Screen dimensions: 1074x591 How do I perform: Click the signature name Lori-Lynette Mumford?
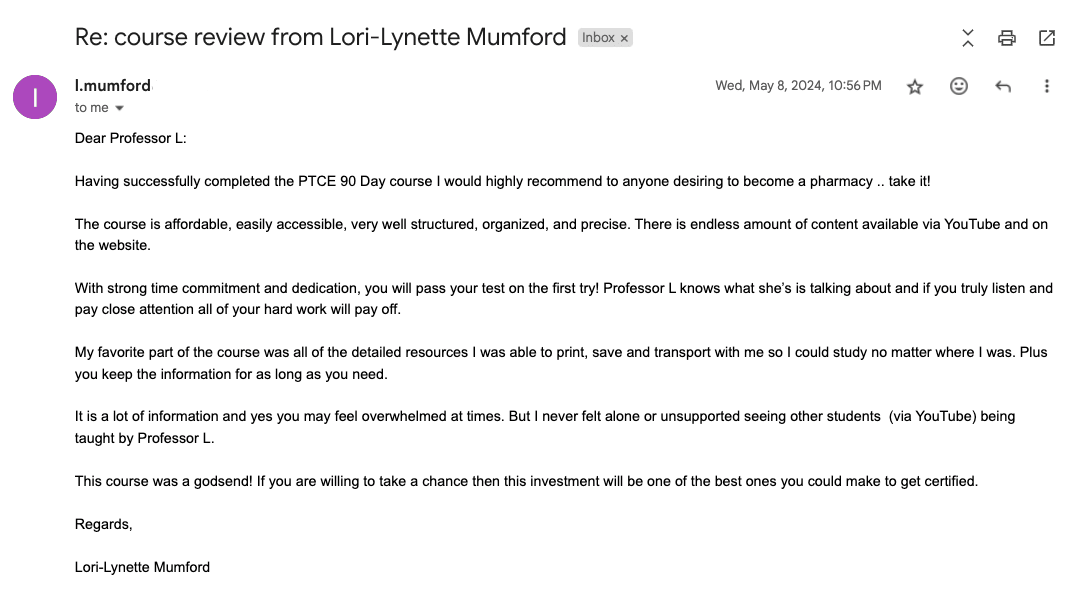point(142,567)
